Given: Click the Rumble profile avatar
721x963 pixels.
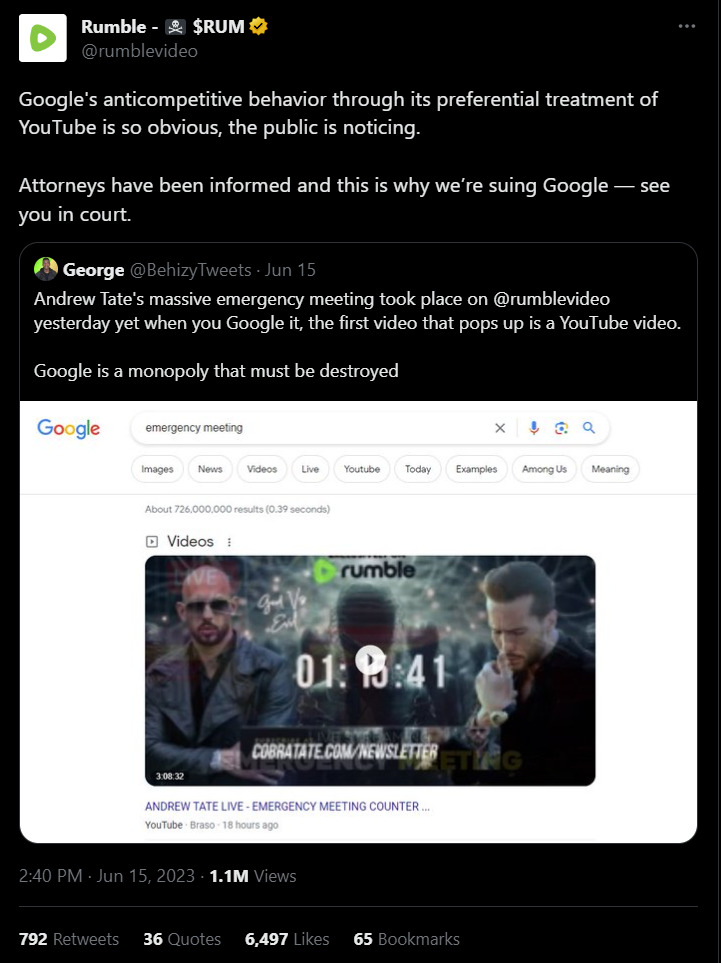Looking at the screenshot, I should click(x=42, y=38).
